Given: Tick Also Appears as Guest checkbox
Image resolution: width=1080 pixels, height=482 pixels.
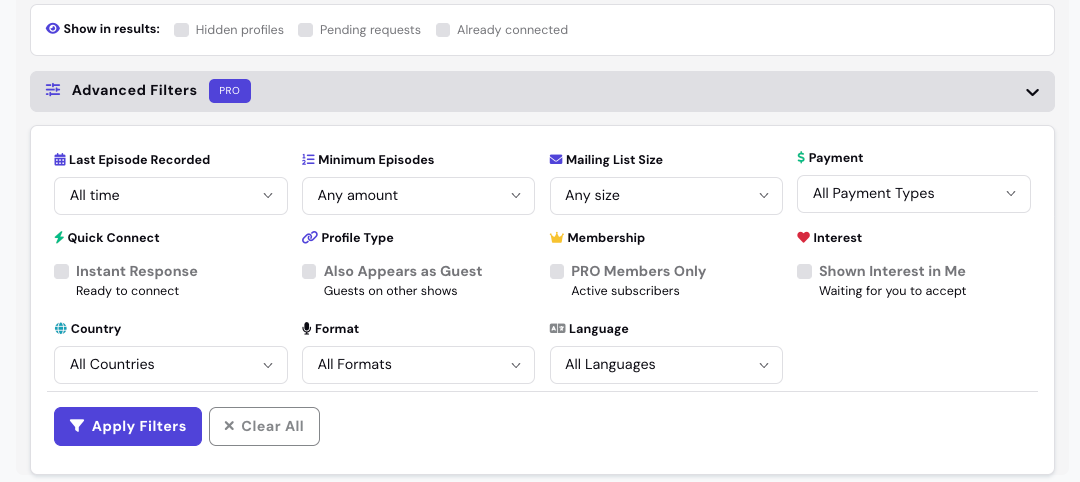Looking at the screenshot, I should click(309, 271).
